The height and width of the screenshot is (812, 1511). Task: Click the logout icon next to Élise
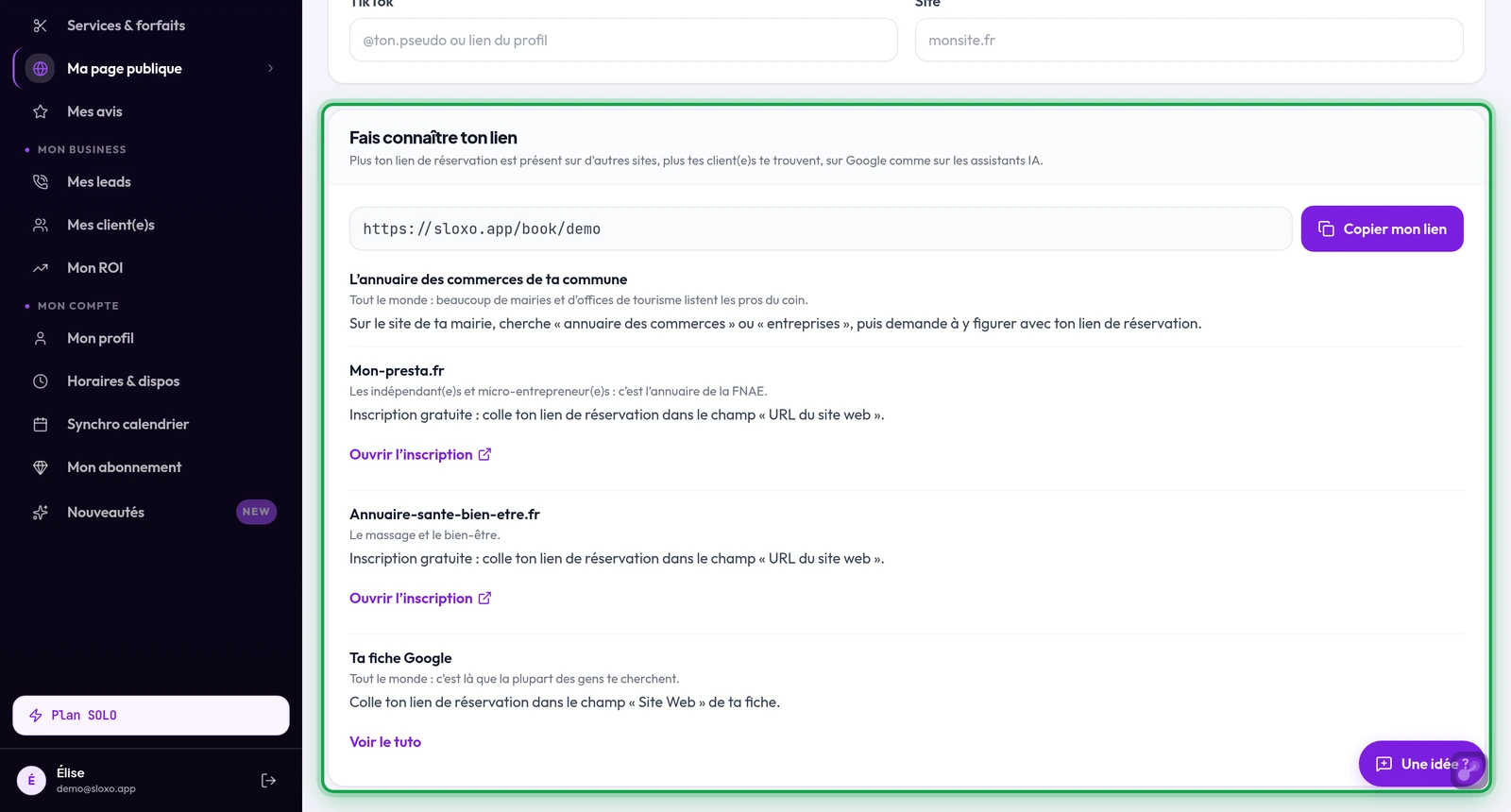tap(268, 780)
